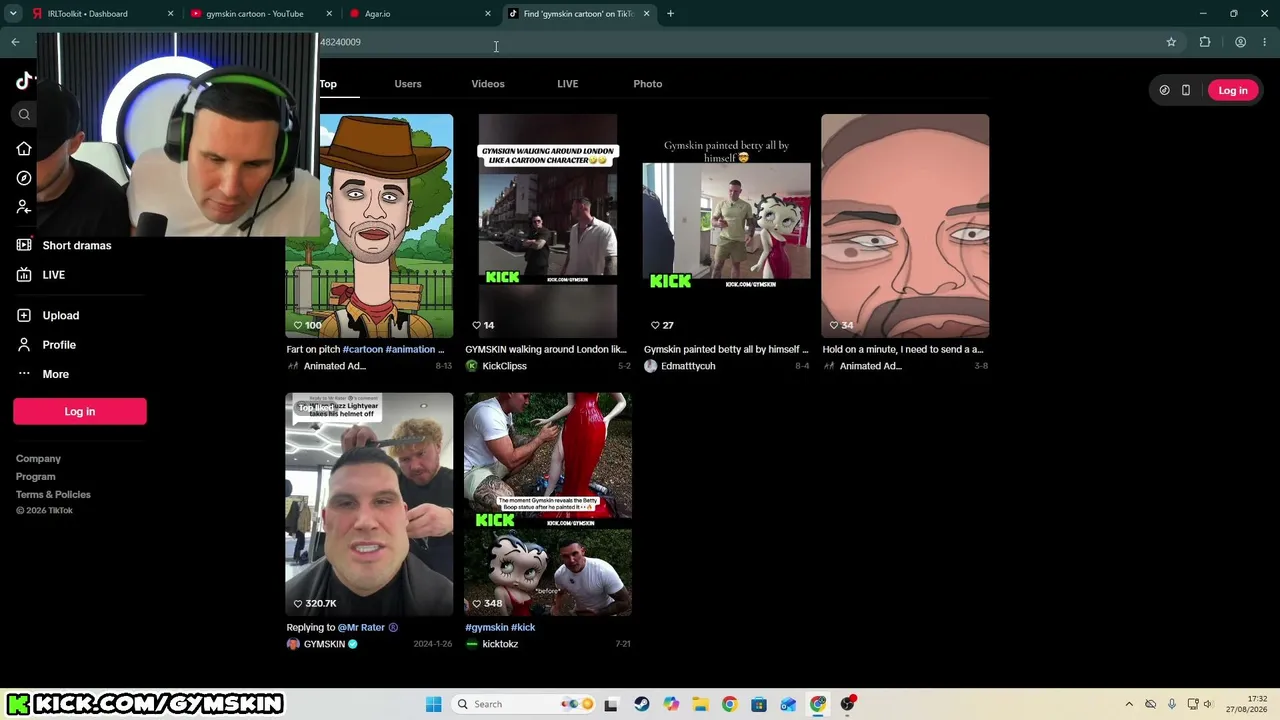Open the Following people icon
The height and width of the screenshot is (720, 1280).
pos(24,207)
